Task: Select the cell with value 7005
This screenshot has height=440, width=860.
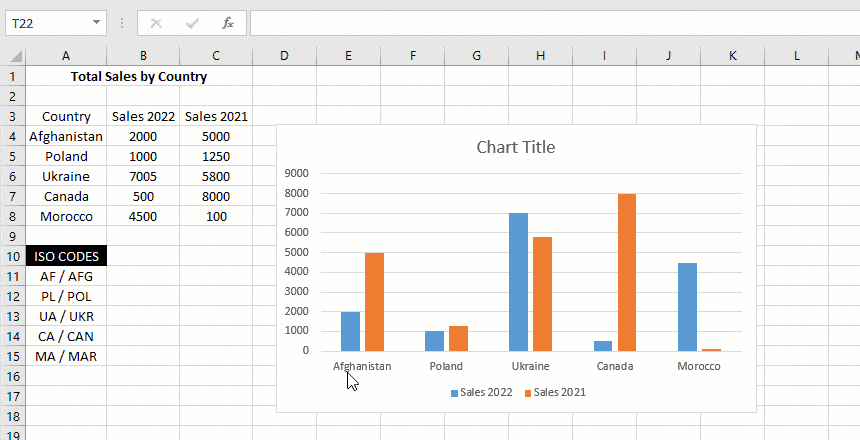Action: (x=143, y=176)
